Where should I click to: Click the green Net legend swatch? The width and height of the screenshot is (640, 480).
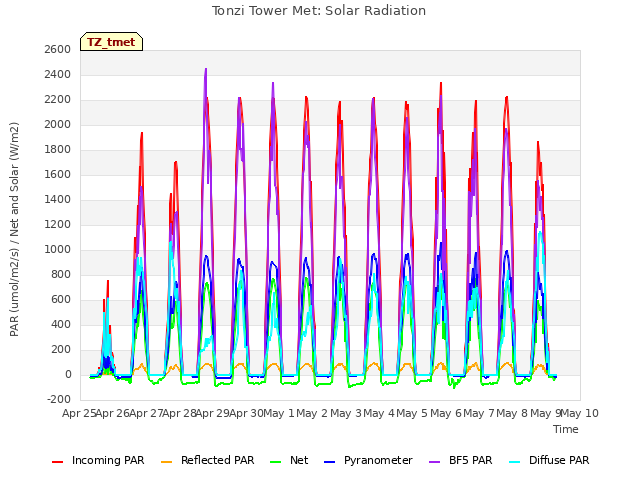(276, 461)
